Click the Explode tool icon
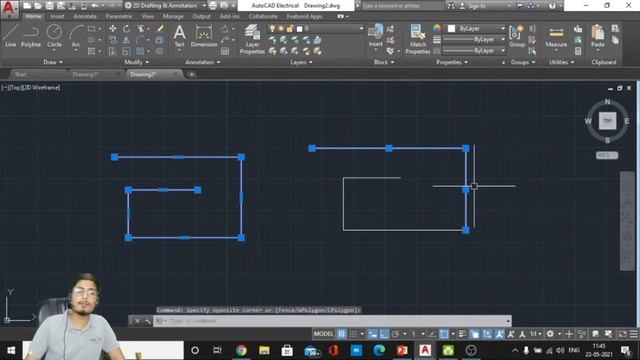The height and width of the screenshot is (360, 640). (160, 40)
